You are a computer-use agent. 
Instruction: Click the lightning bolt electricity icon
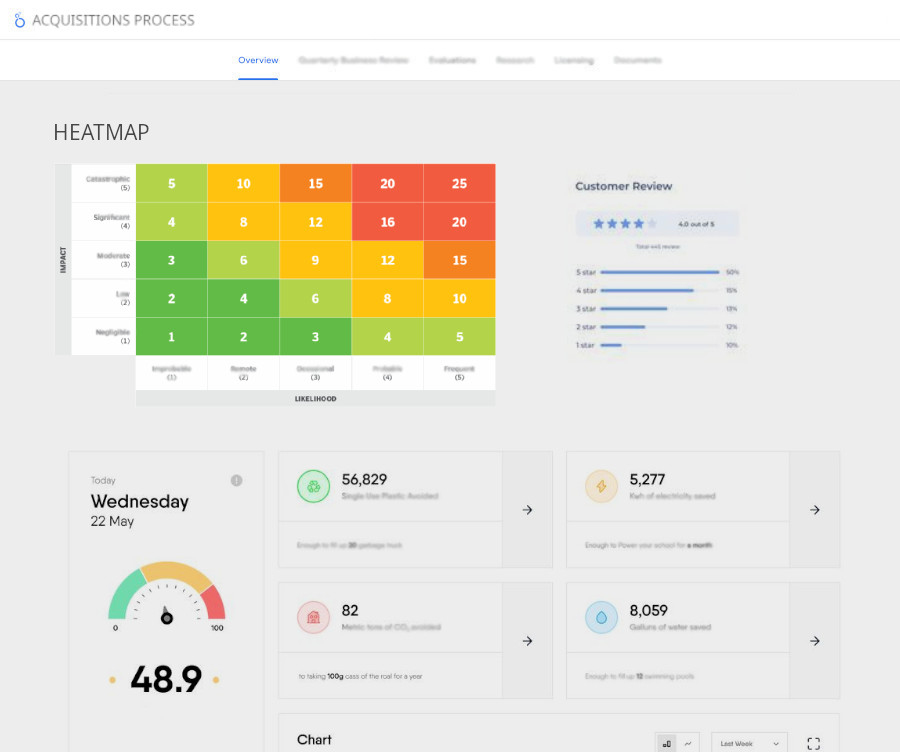tap(601, 487)
